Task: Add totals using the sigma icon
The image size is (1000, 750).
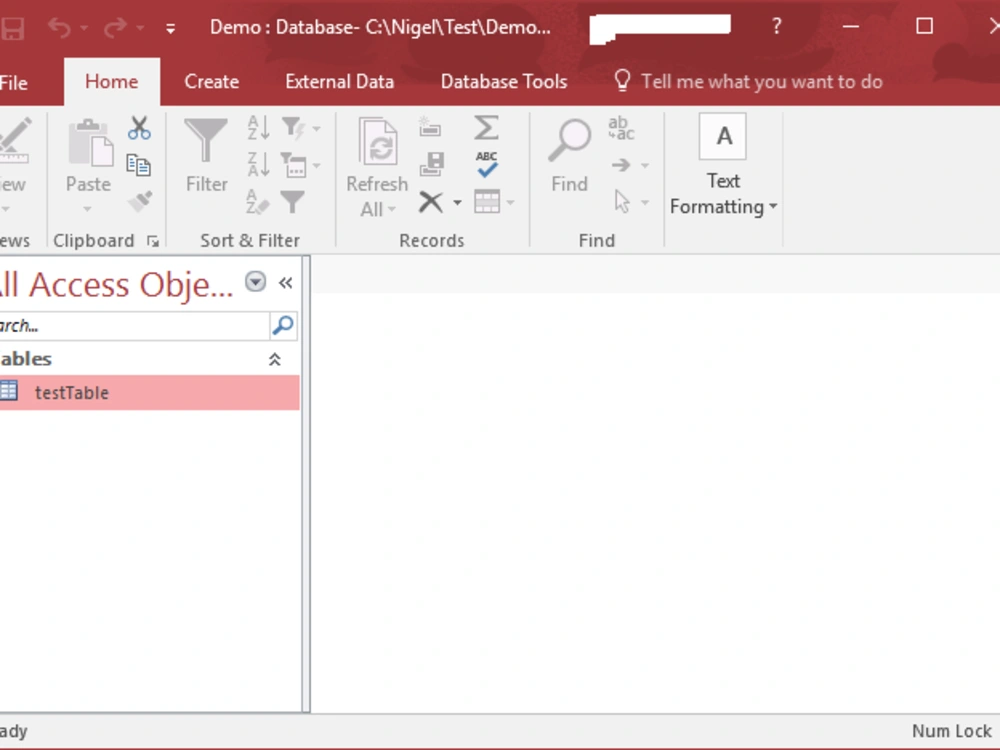Action: pos(487,125)
